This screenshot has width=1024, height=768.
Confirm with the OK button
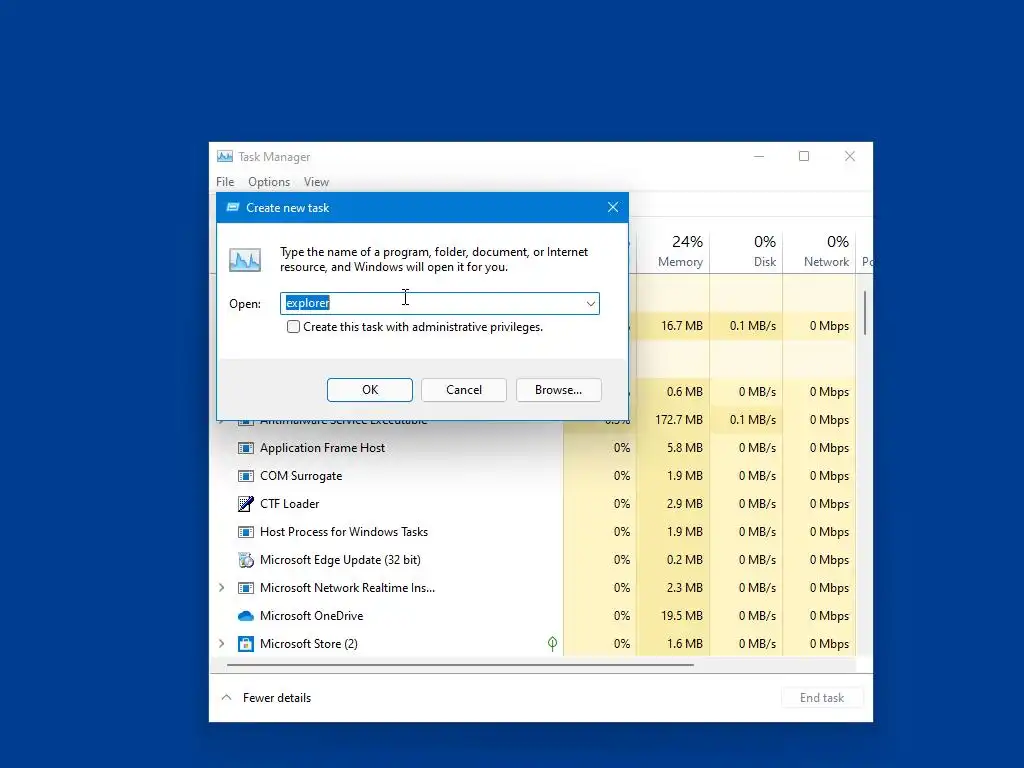pos(370,390)
